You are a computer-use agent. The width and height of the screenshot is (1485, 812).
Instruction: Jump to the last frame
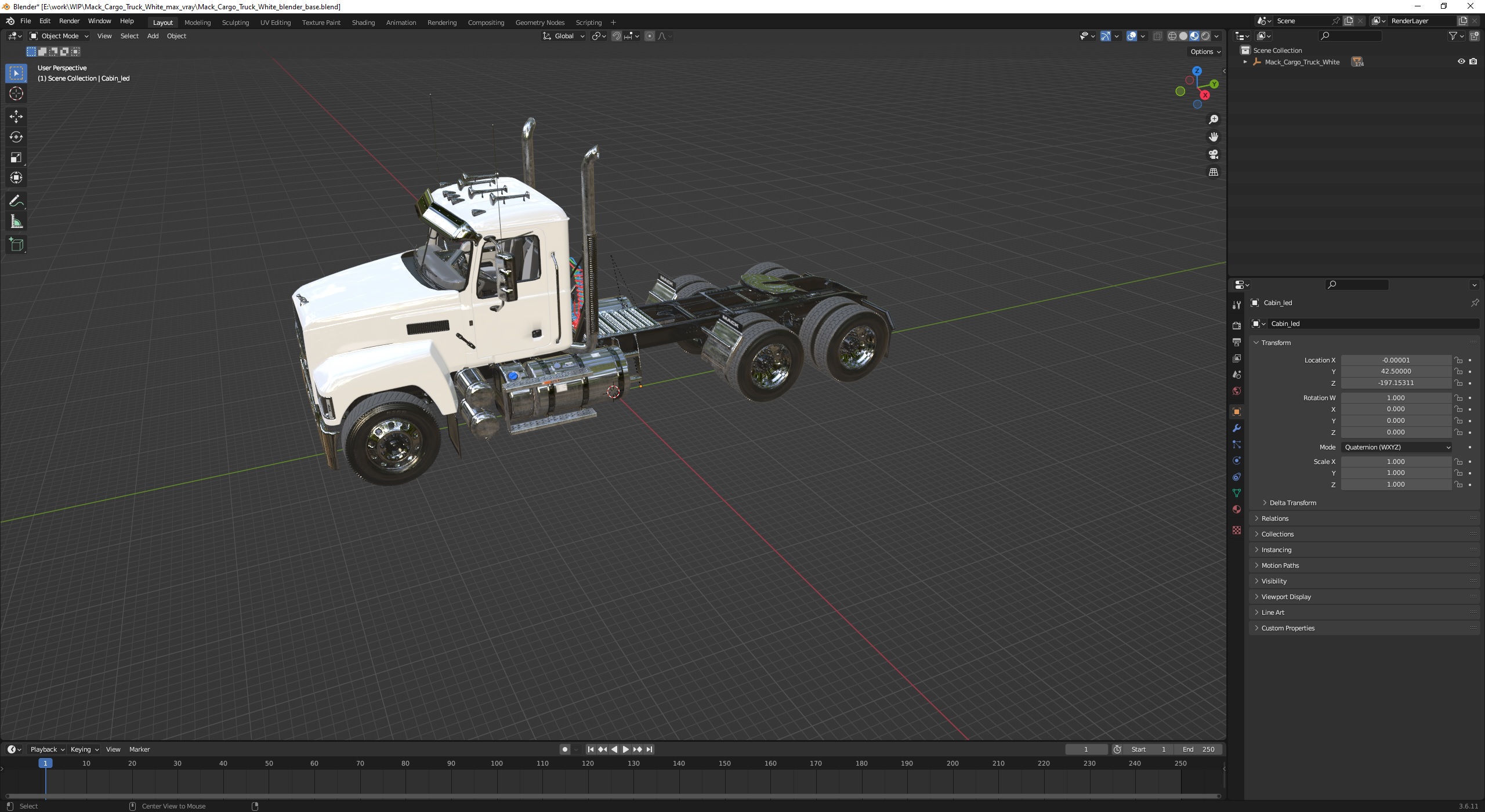649,749
